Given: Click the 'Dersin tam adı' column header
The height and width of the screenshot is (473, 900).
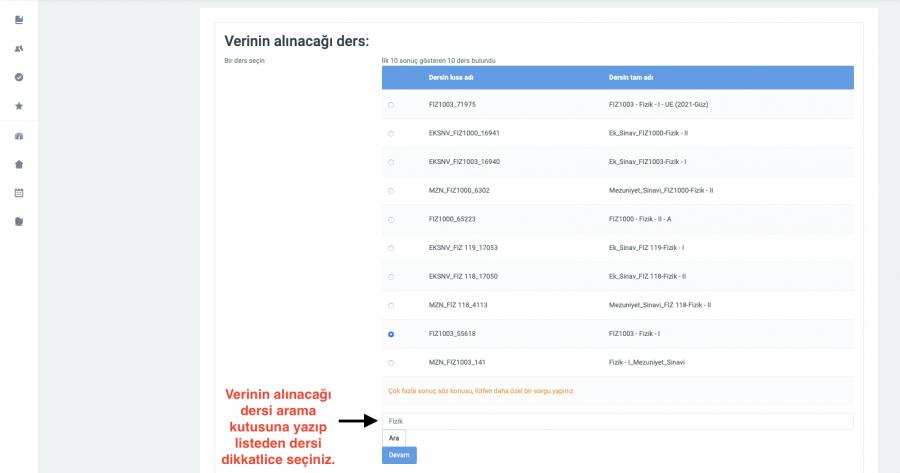Looking at the screenshot, I should [x=630, y=77].
